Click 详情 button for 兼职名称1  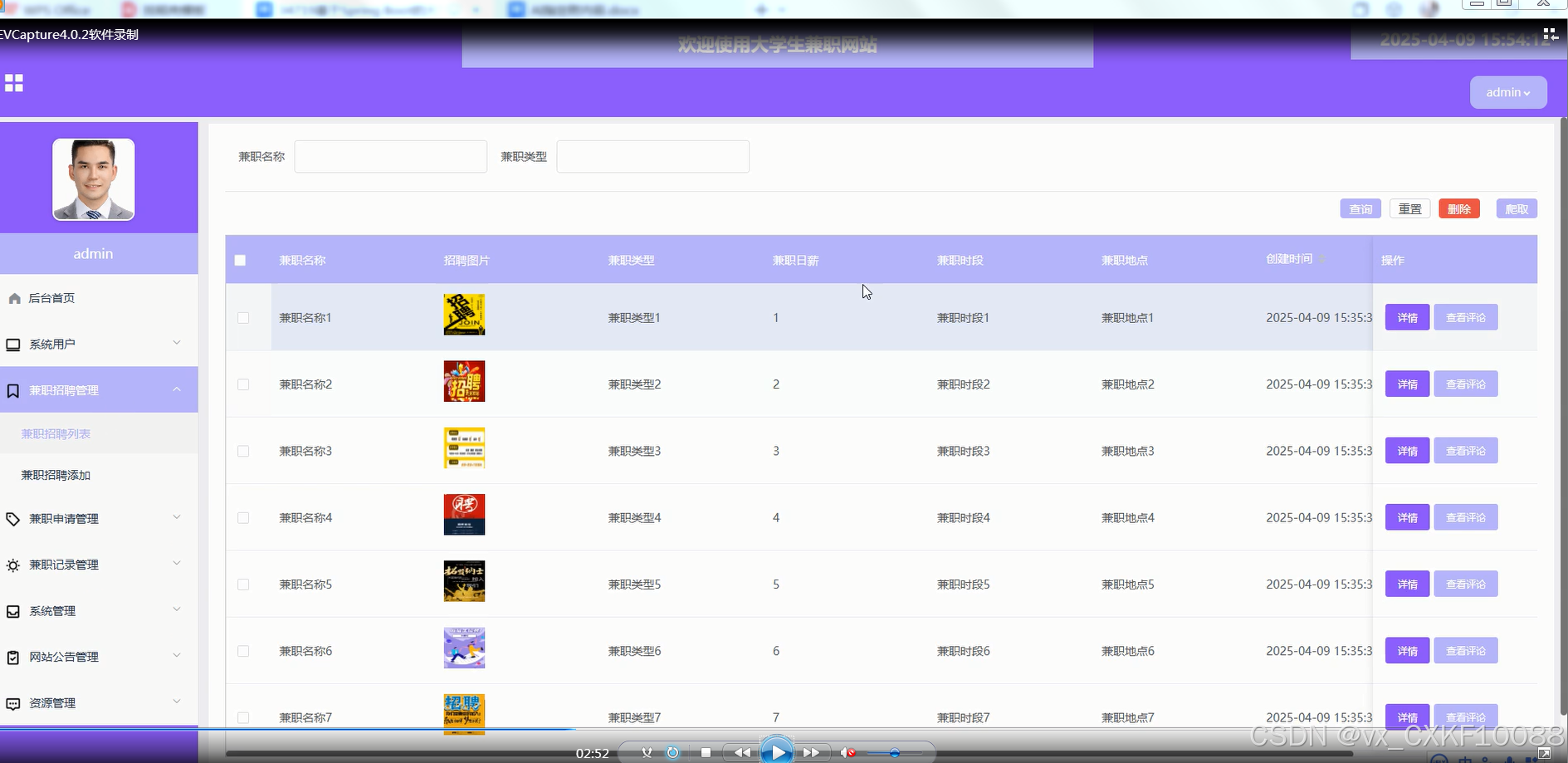[1407, 317]
